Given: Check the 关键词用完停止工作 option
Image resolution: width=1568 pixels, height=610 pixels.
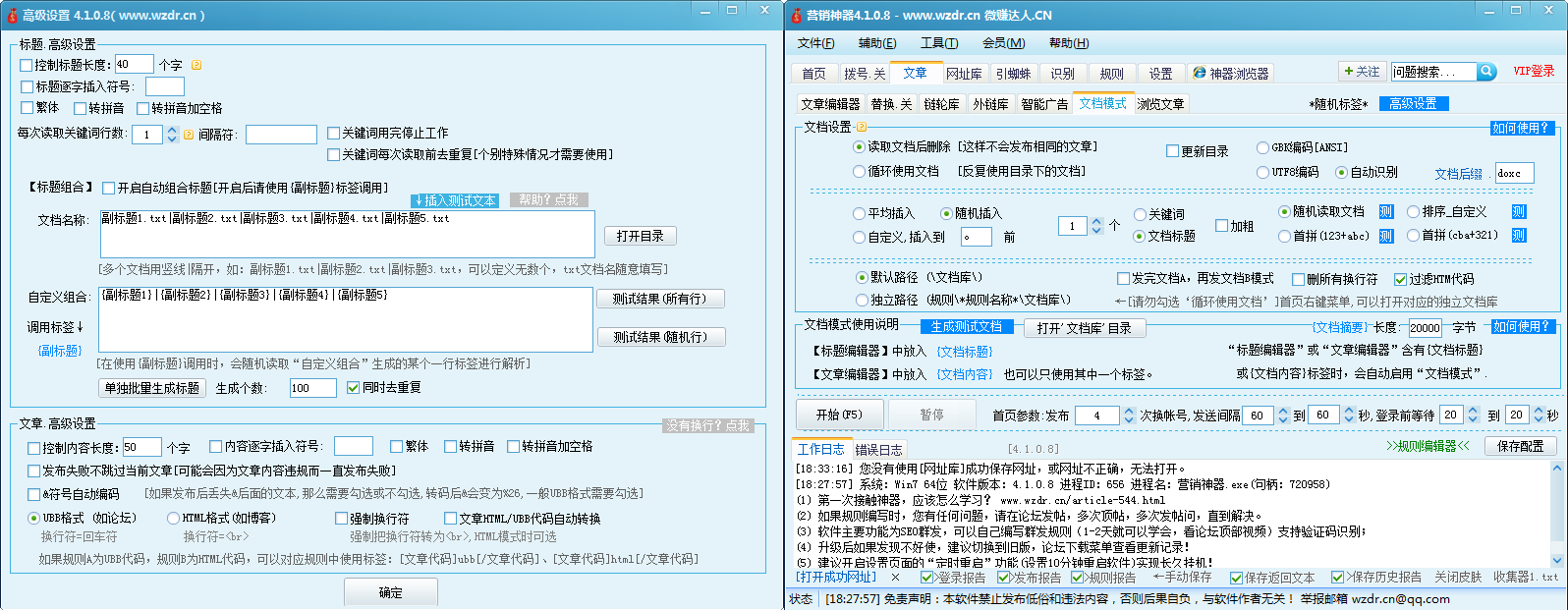Looking at the screenshot, I should coord(334,134).
